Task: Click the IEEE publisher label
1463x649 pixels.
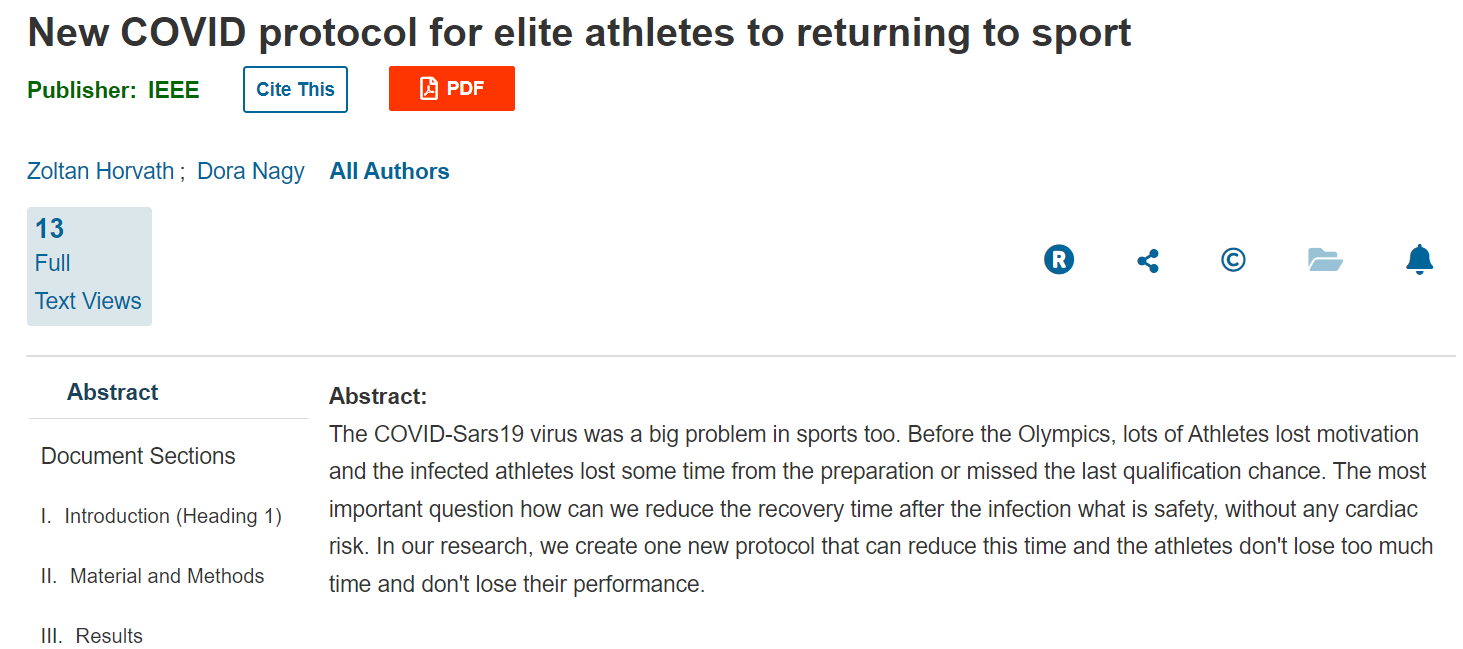Action: (174, 90)
